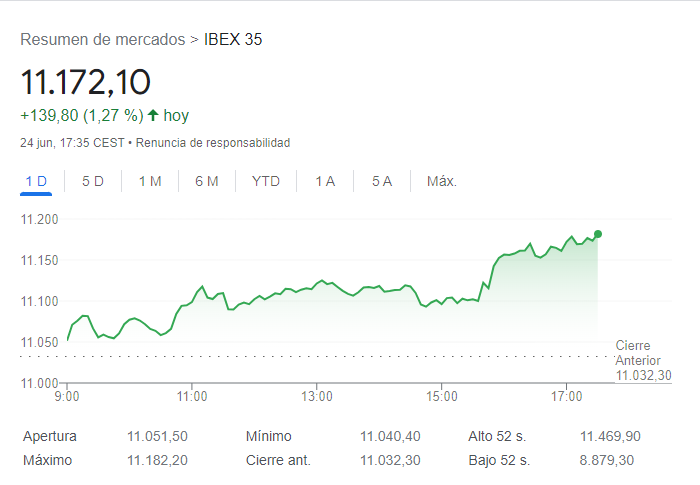Viewport: 700px width, 485px height.
Task: Click the Alto 52 s. value
Action: click(610, 436)
